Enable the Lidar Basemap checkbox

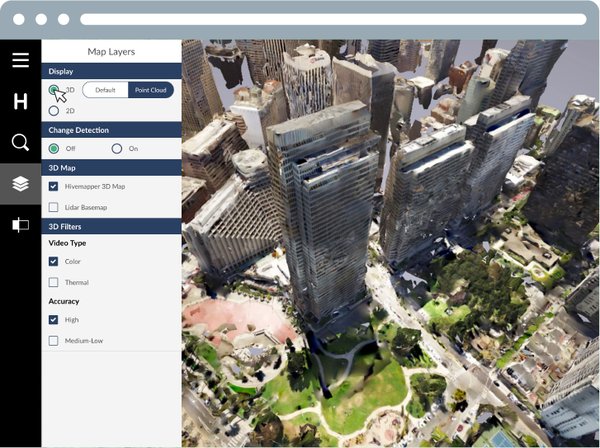click(x=54, y=207)
